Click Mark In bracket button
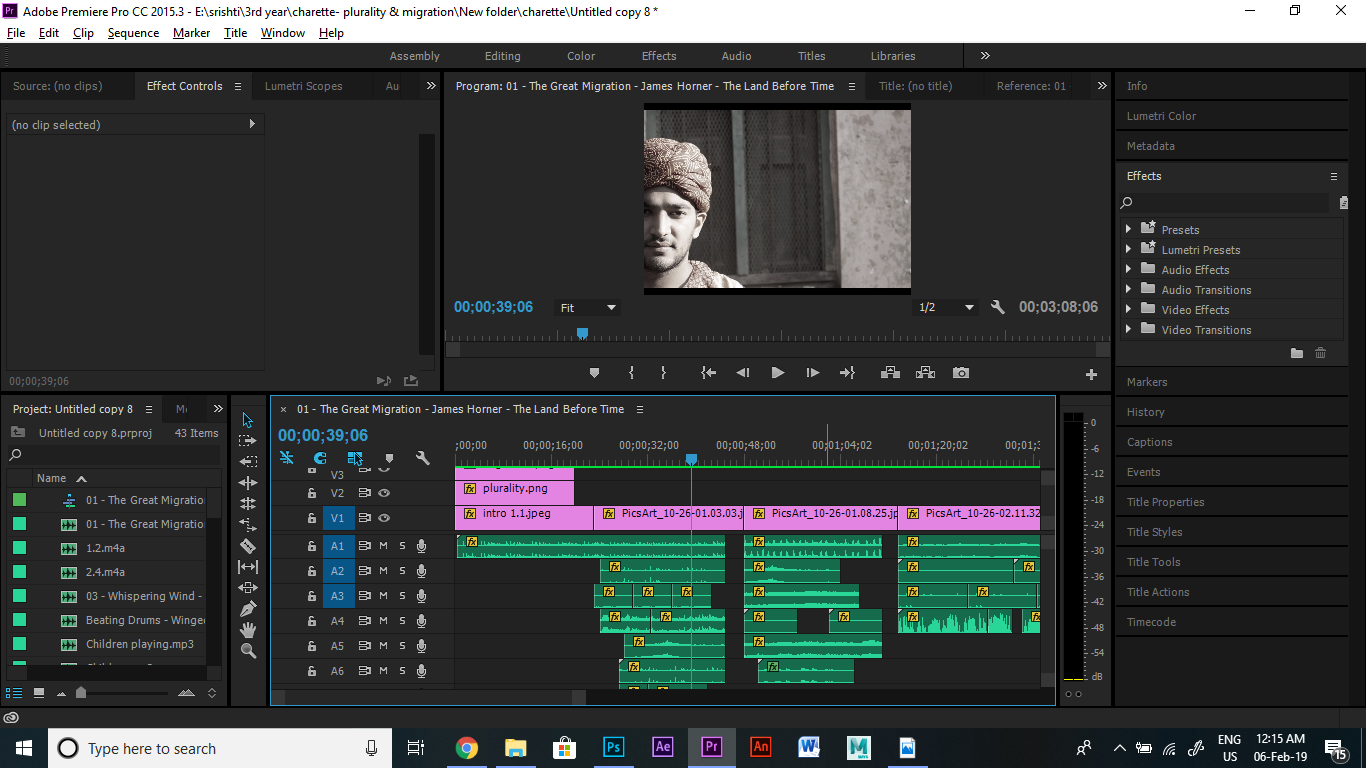This screenshot has height=768, width=1366. (x=632, y=373)
